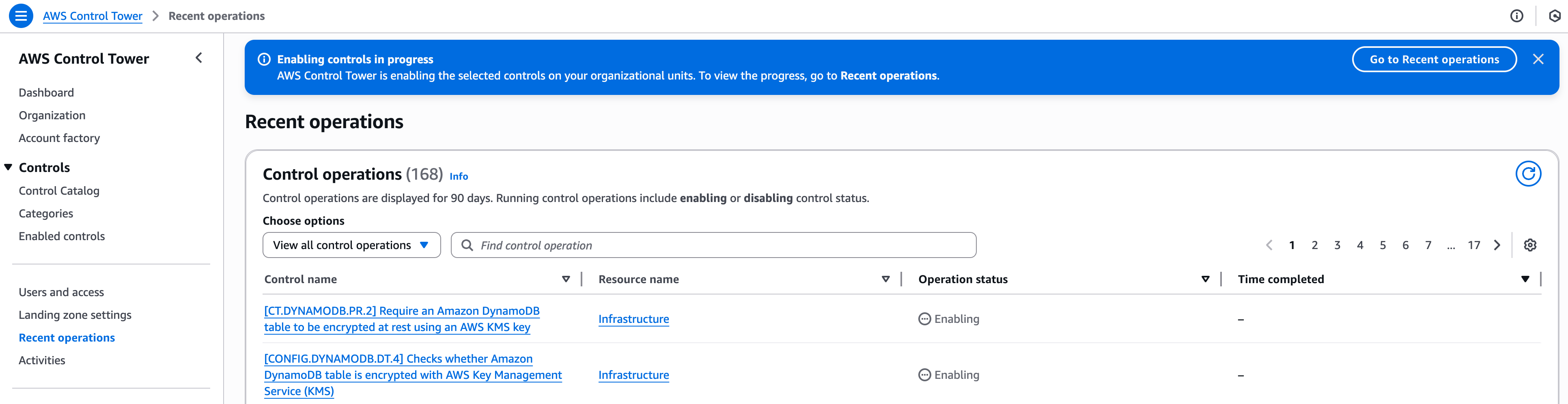Click the info circle icon in top bar
1568x404 pixels.
point(1516,16)
